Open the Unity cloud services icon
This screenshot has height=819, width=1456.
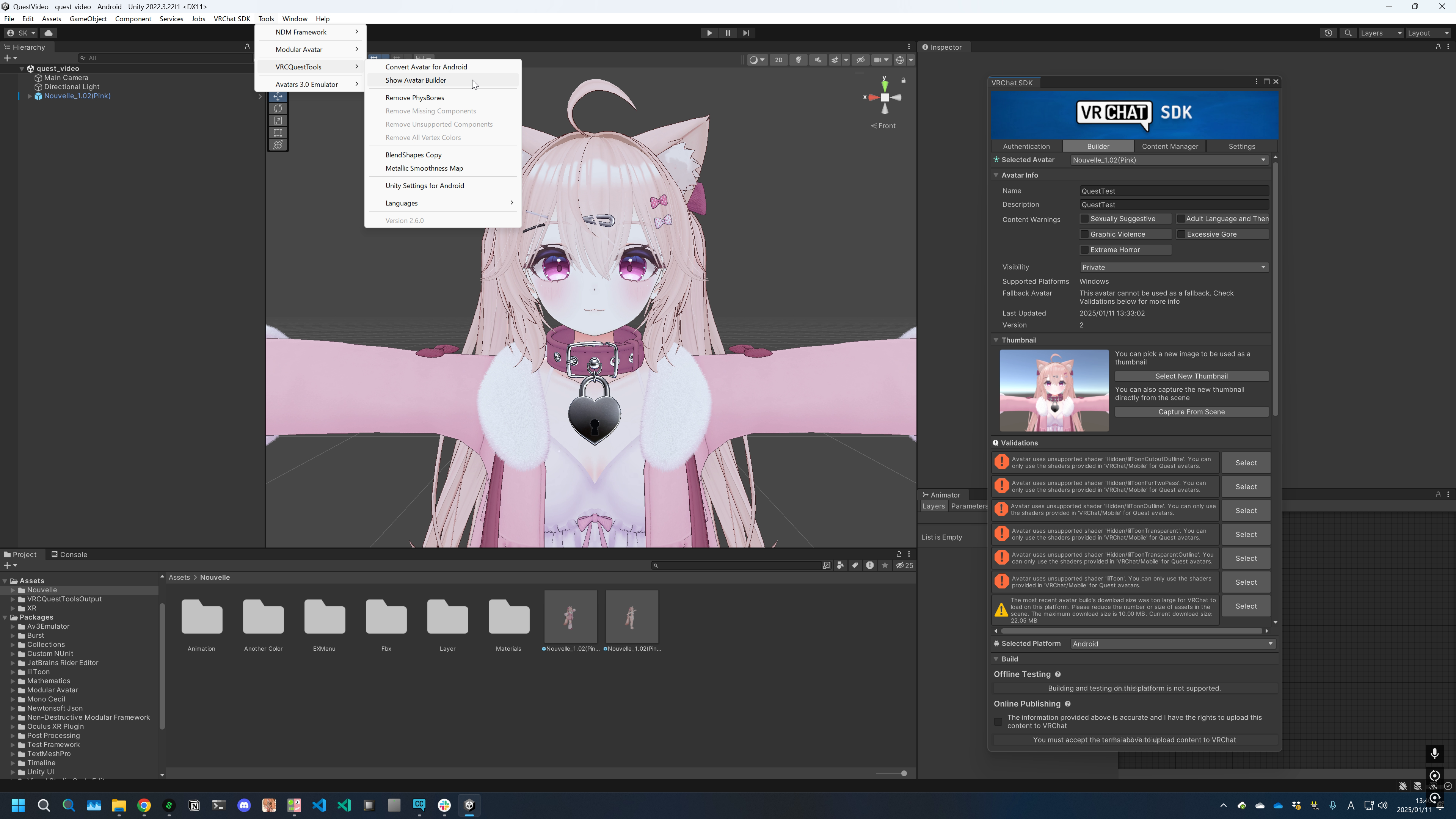coord(49,33)
